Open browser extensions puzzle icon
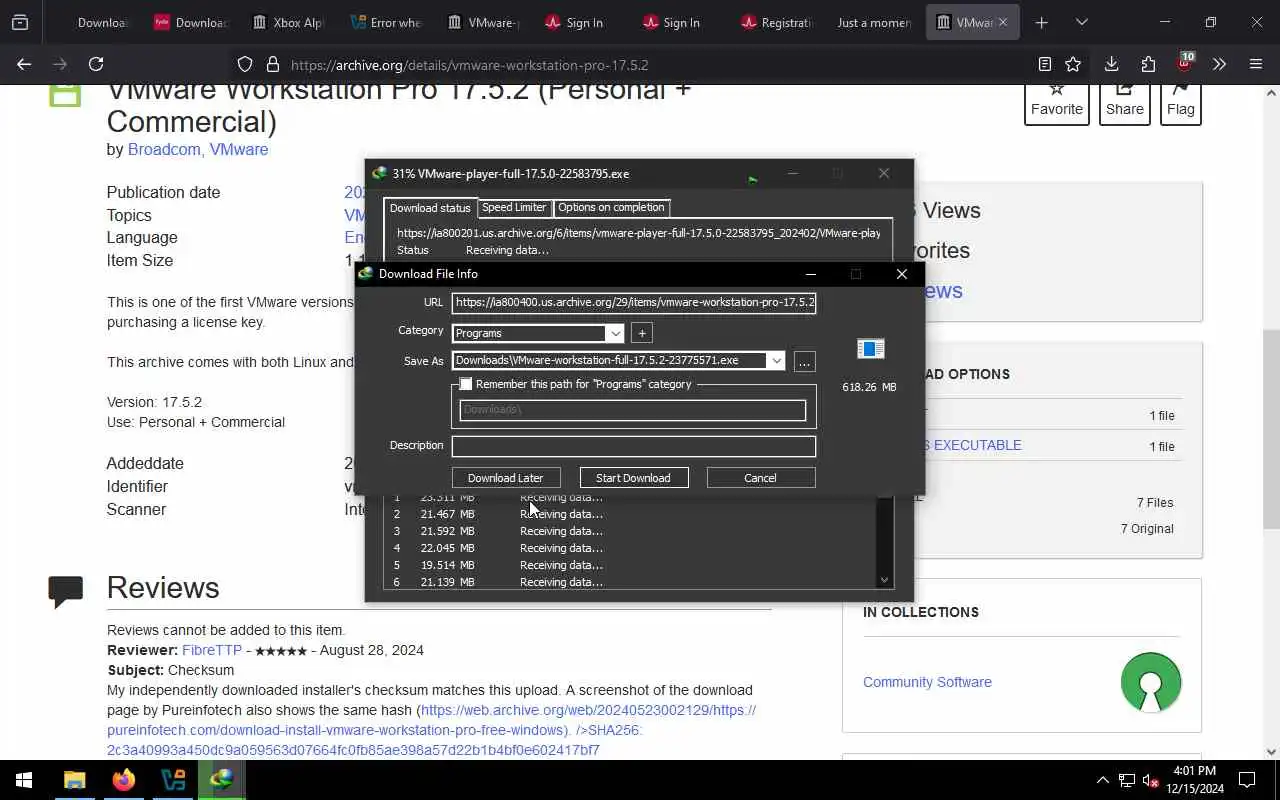This screenshot has width=1280, height=800. click(1148, 64)
